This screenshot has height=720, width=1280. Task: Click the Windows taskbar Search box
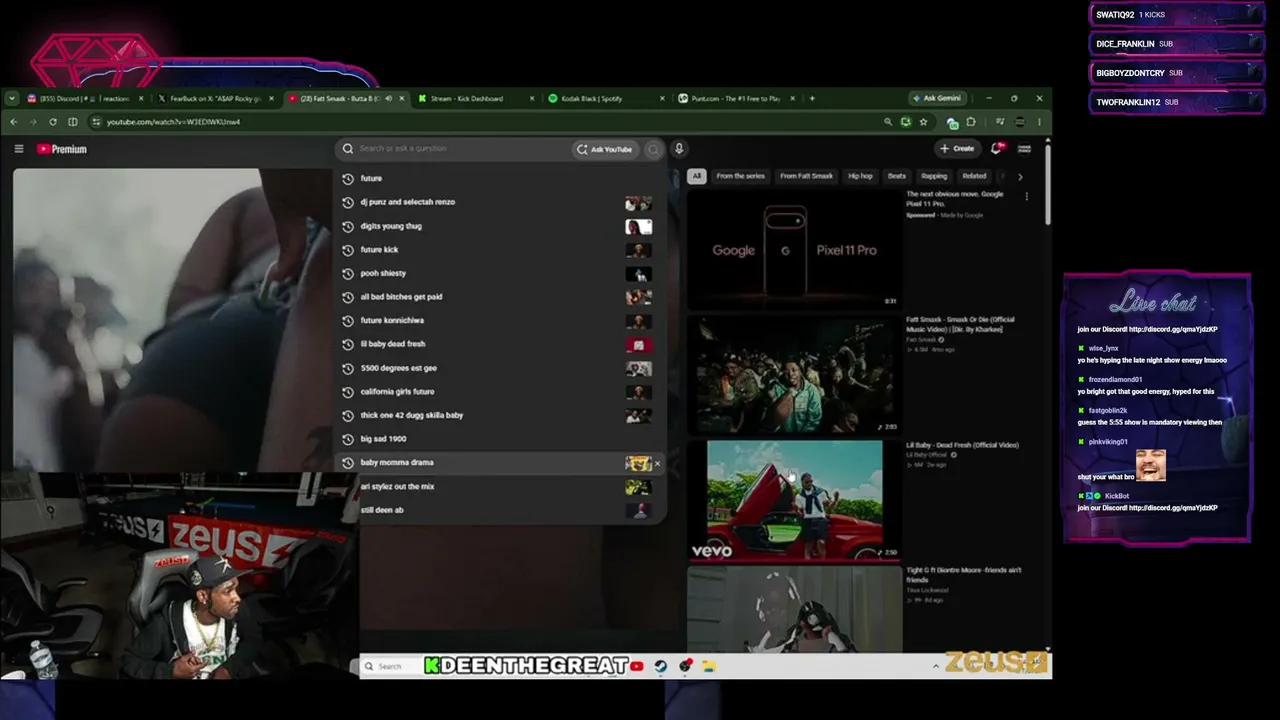pyautogui.click(x=390, y=666)
